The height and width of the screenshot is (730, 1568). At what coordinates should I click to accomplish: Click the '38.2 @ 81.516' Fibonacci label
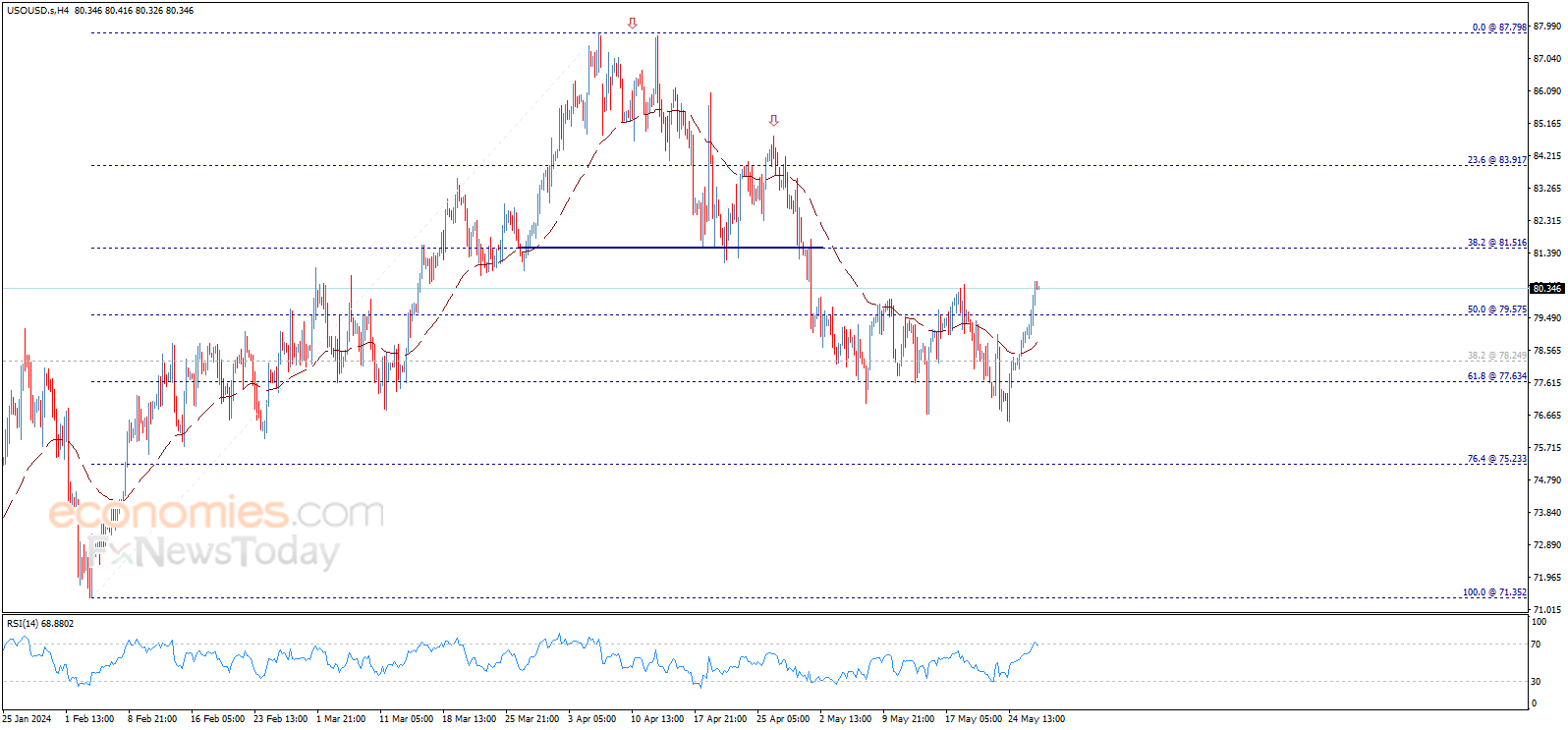click(x=1497, y=243)
